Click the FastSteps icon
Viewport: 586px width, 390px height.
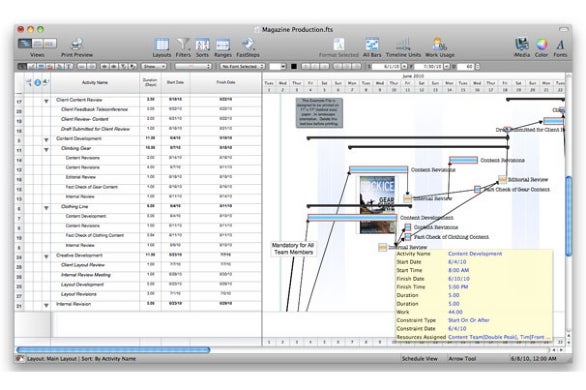pyautogui.click(x=247, y=44)
